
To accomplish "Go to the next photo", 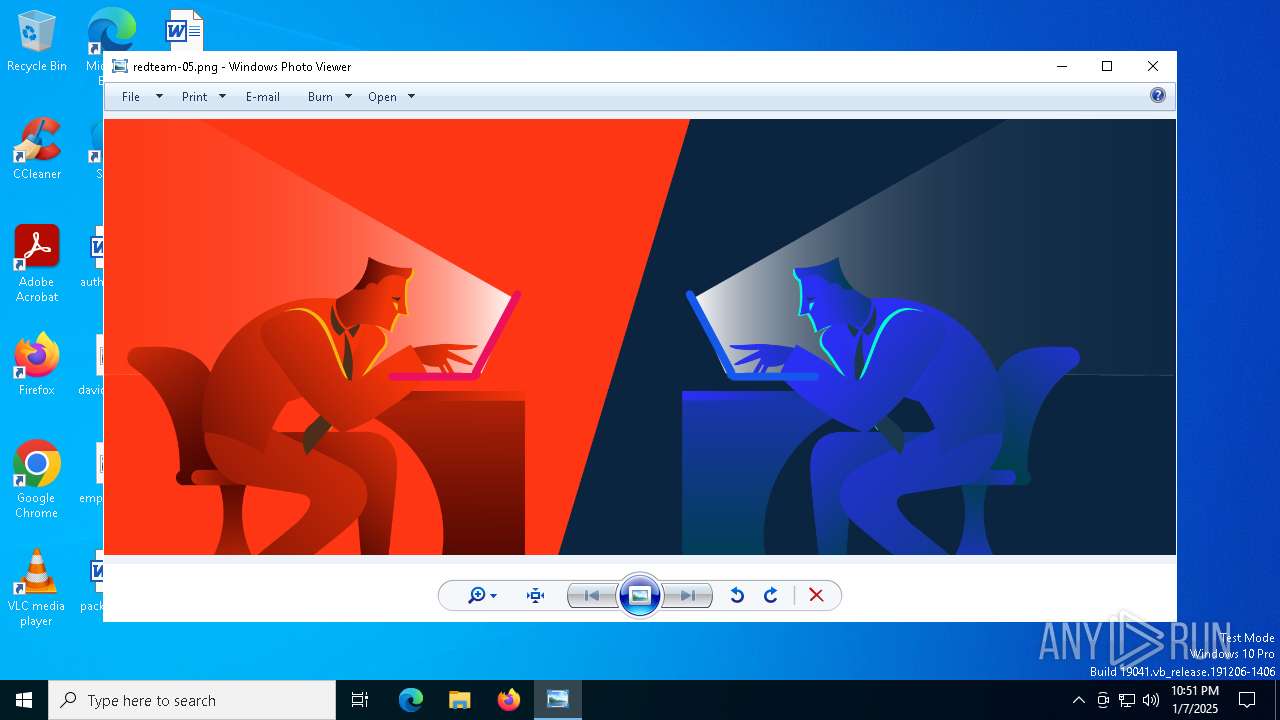I will (688, 596).
